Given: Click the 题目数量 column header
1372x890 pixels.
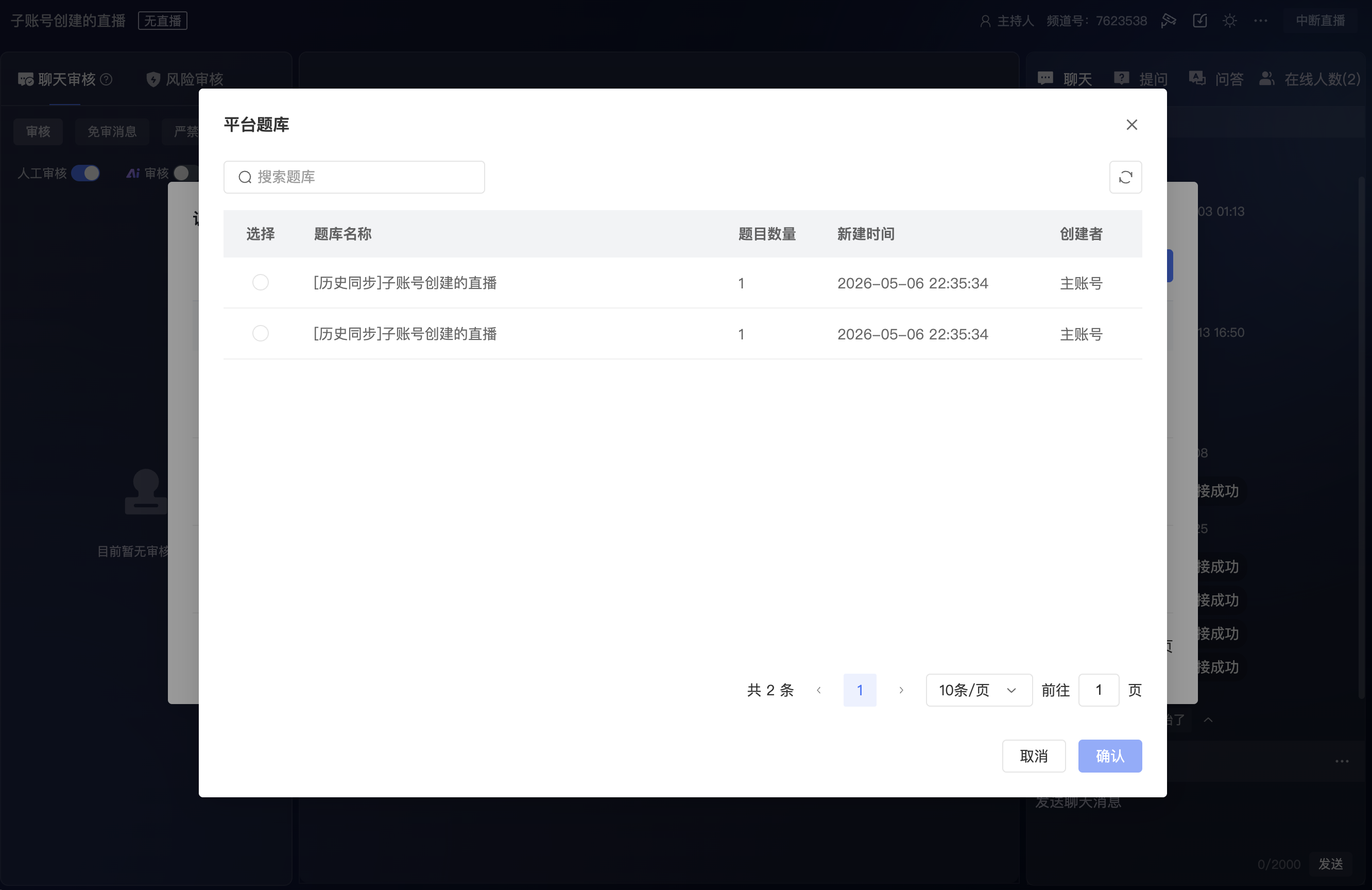Looking at the screenshot, I should point(767,234).
